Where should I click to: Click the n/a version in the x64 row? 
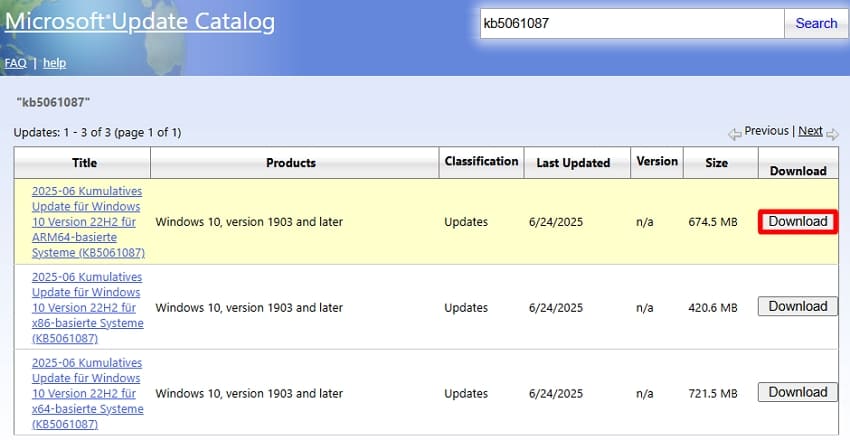[x=645, y=393]
